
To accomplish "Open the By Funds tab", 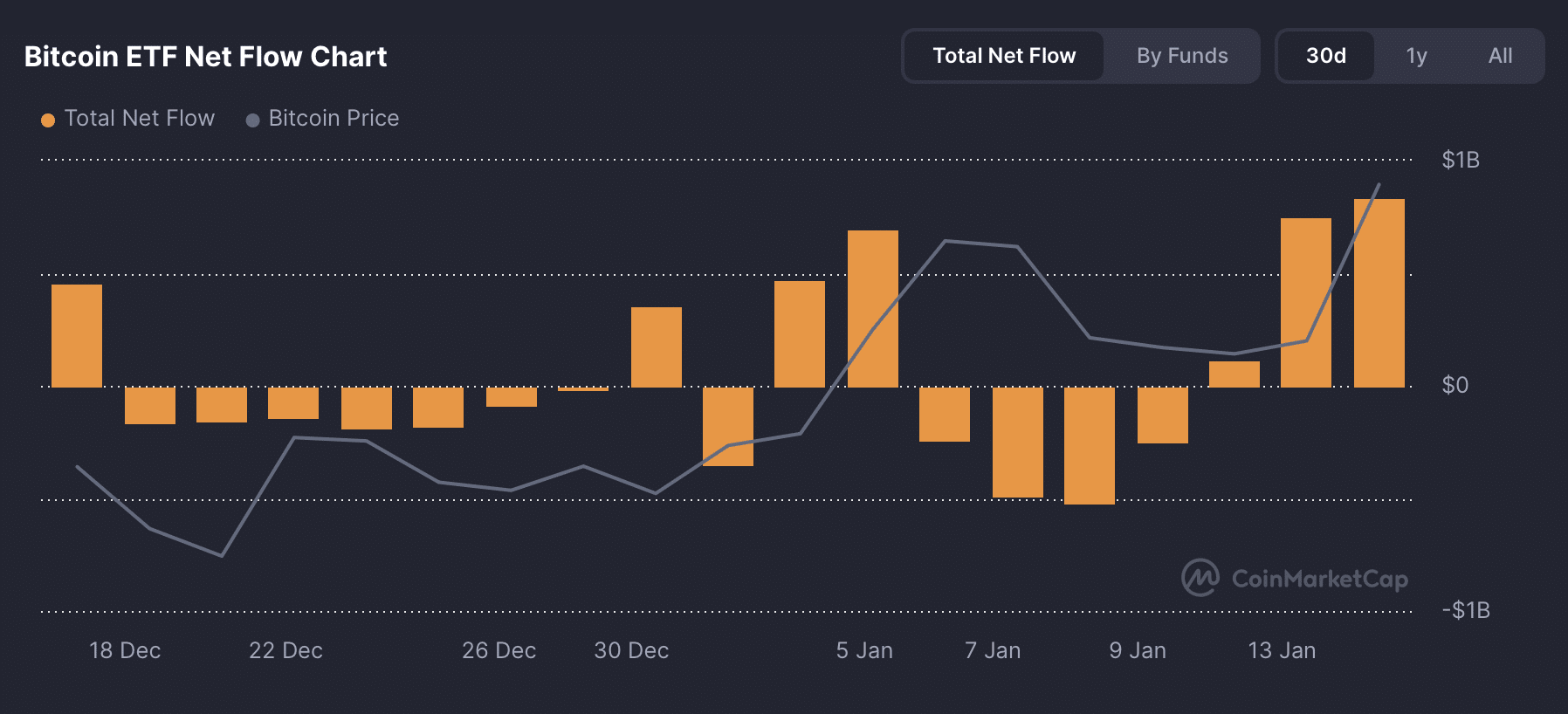I will pos(1182,56).
